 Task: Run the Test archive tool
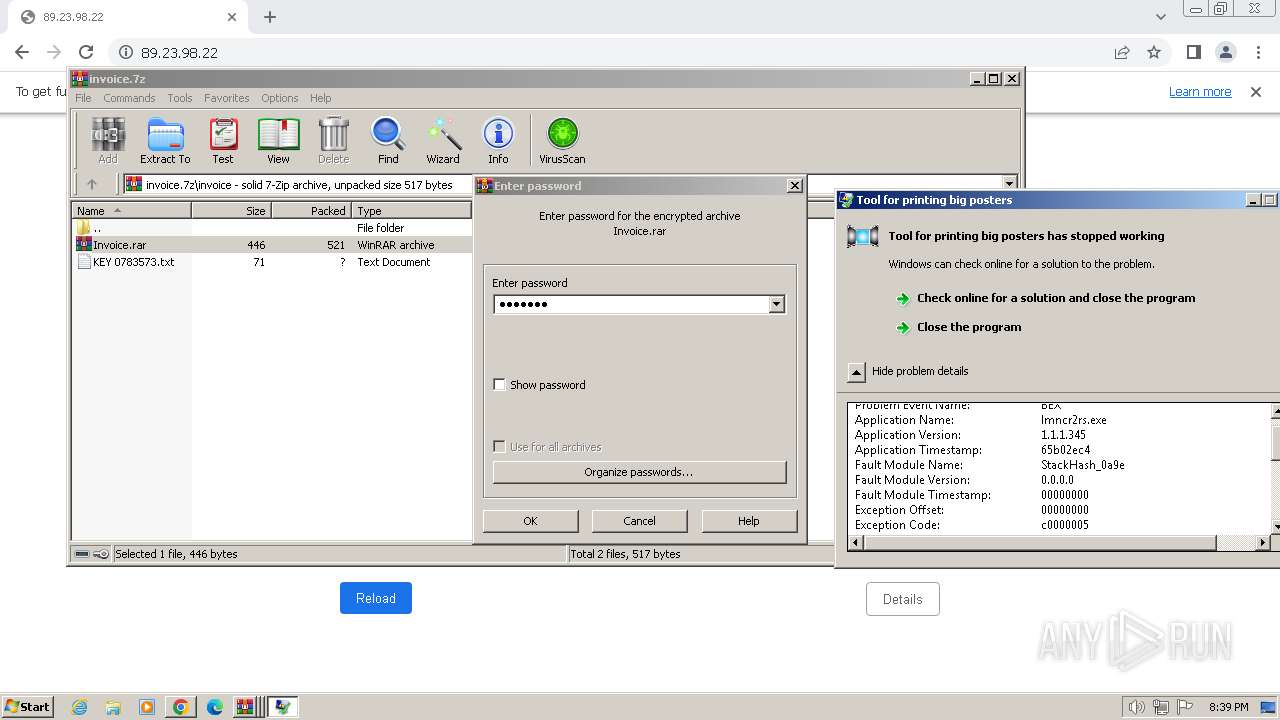pos(223,140)
